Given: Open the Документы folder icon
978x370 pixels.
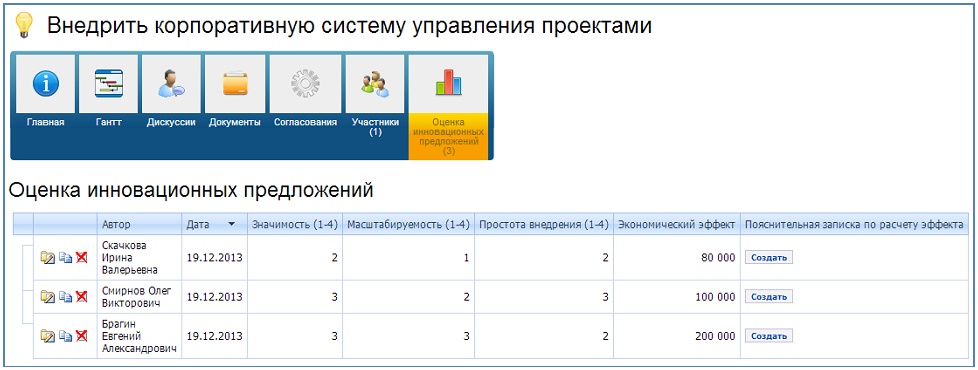Looking at the screenshot, I should (x=235, y=84).
